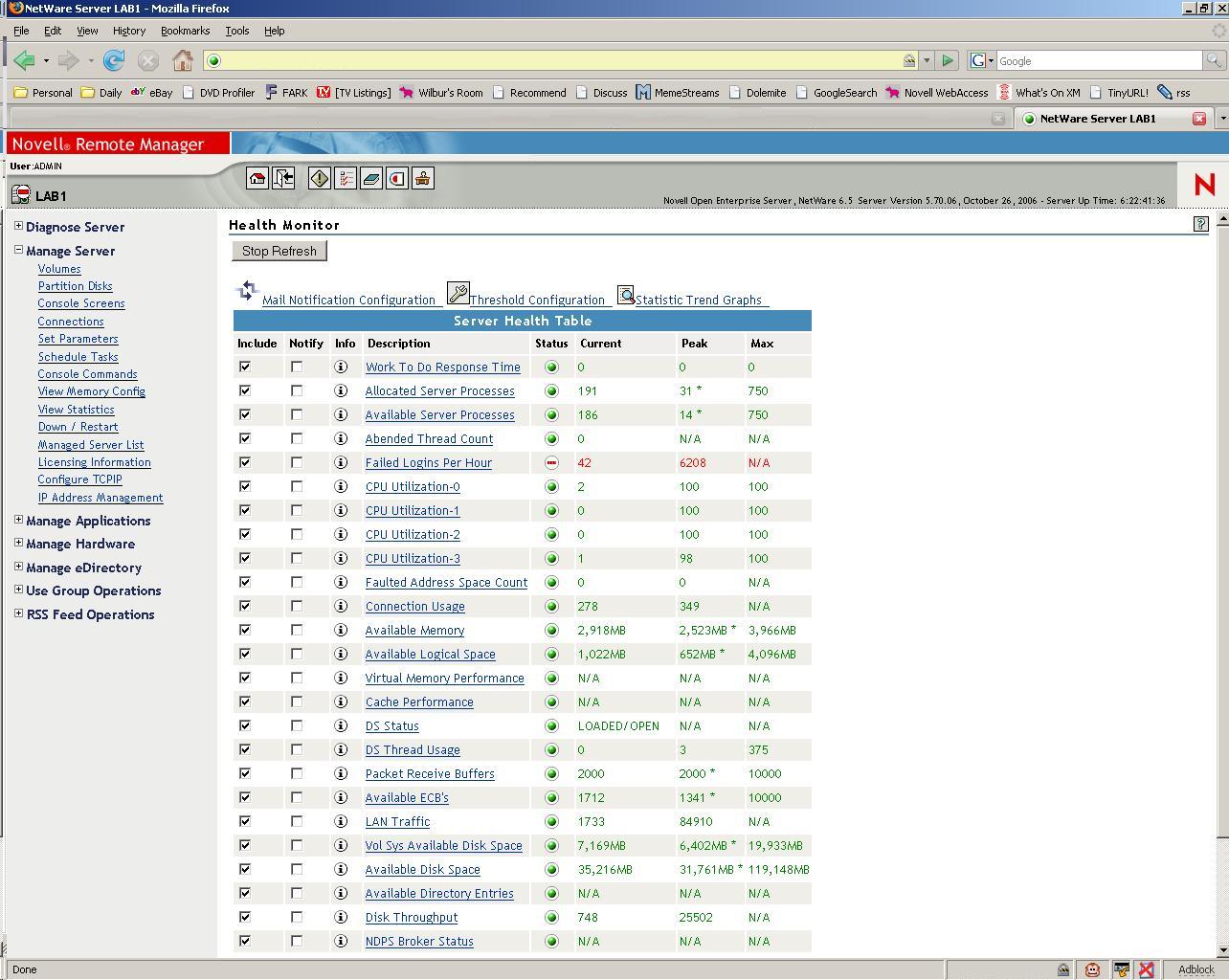Uncheck Include for NDPS Broker Status
1229x980 pixels.
[x=245, y=941]
